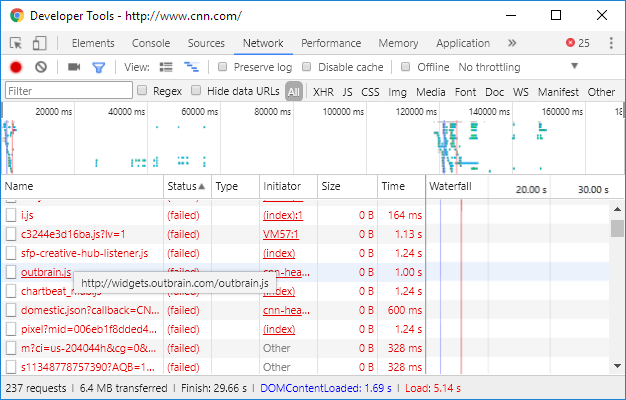Sort by the Initiator column header
Viewport: 626px width, 400px height.
coord(289,186)
